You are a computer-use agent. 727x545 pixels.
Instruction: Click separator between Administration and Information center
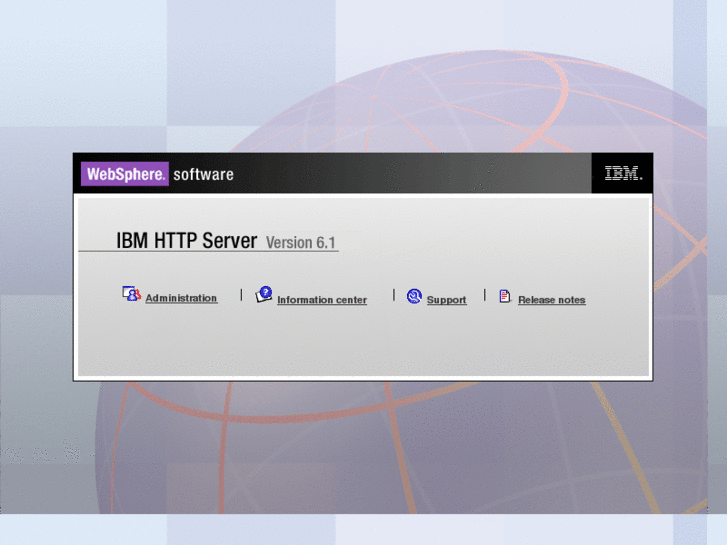tap(241, 295)
